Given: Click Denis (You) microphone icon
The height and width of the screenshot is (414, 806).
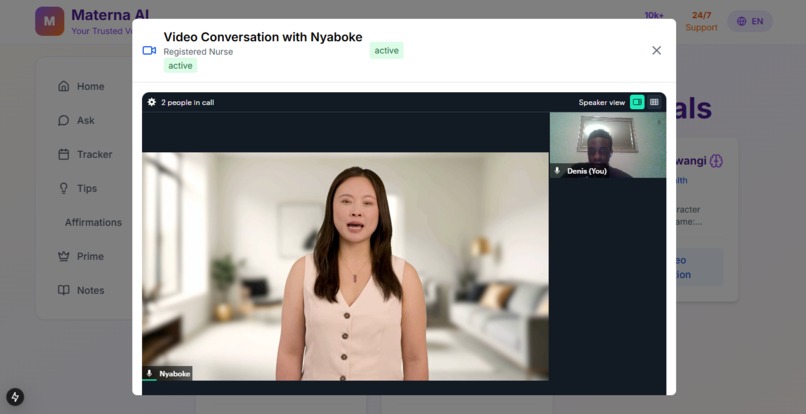Looking at the screenshot, I should (557, 171).
